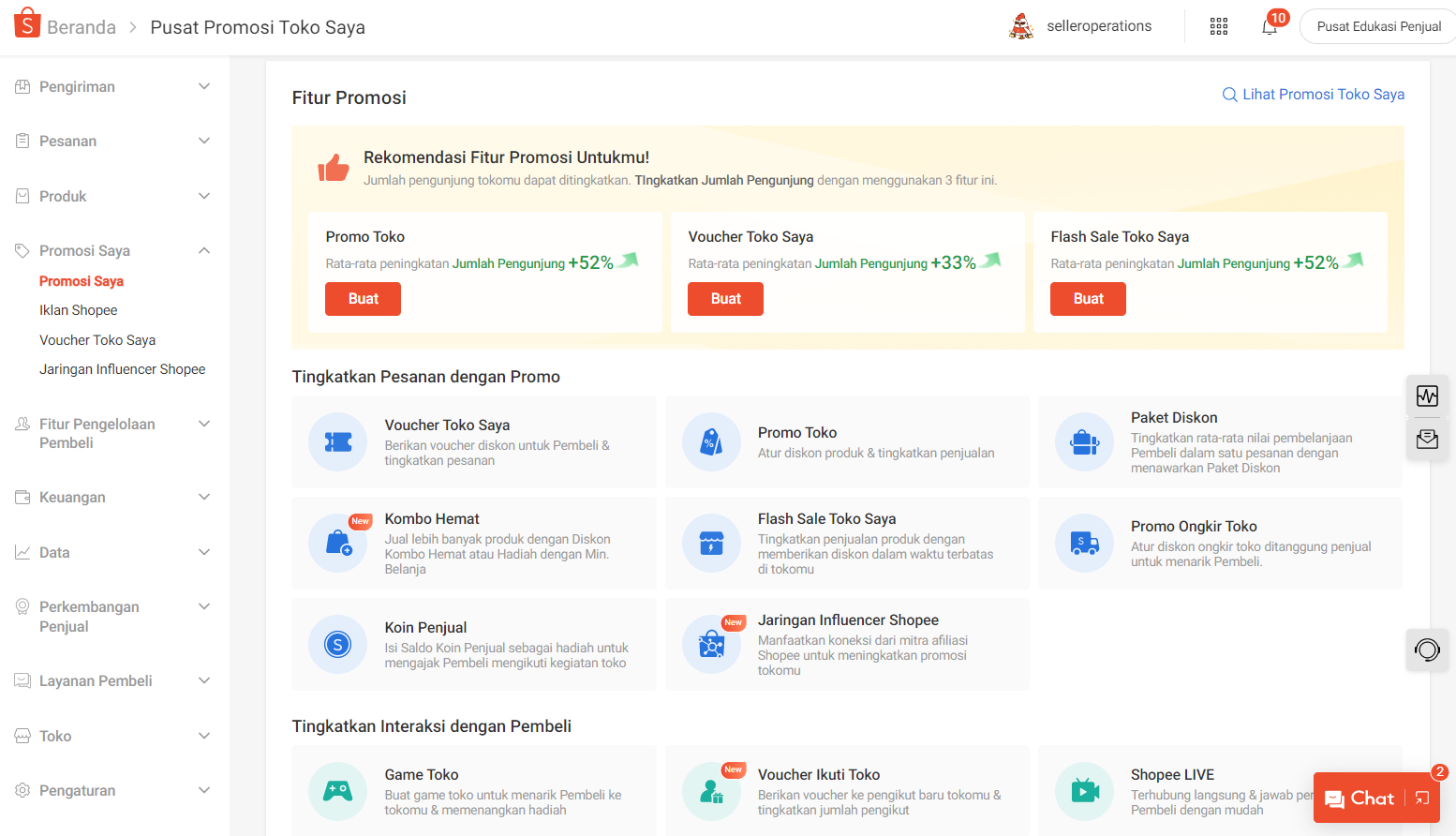Click the headset support icon on the right
The height and width of the screenshot is (836, 1456).
click(1427, 649)
